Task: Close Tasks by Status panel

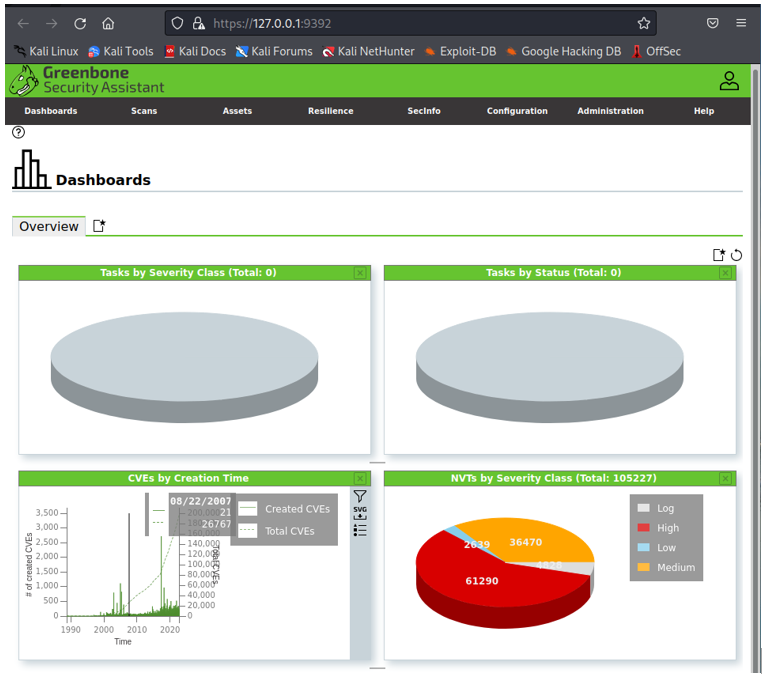Action: point(725,273)
